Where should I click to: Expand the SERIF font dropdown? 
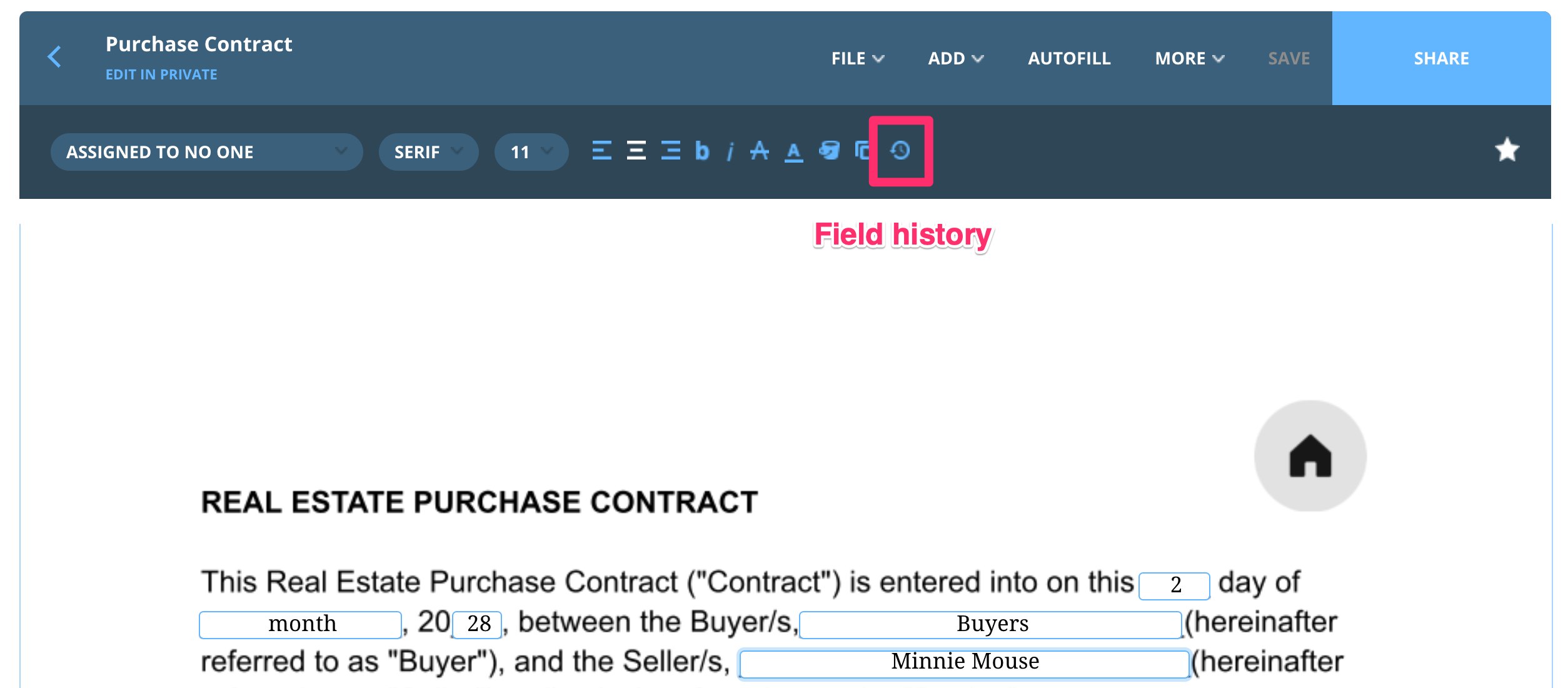(x=428, y=151)
